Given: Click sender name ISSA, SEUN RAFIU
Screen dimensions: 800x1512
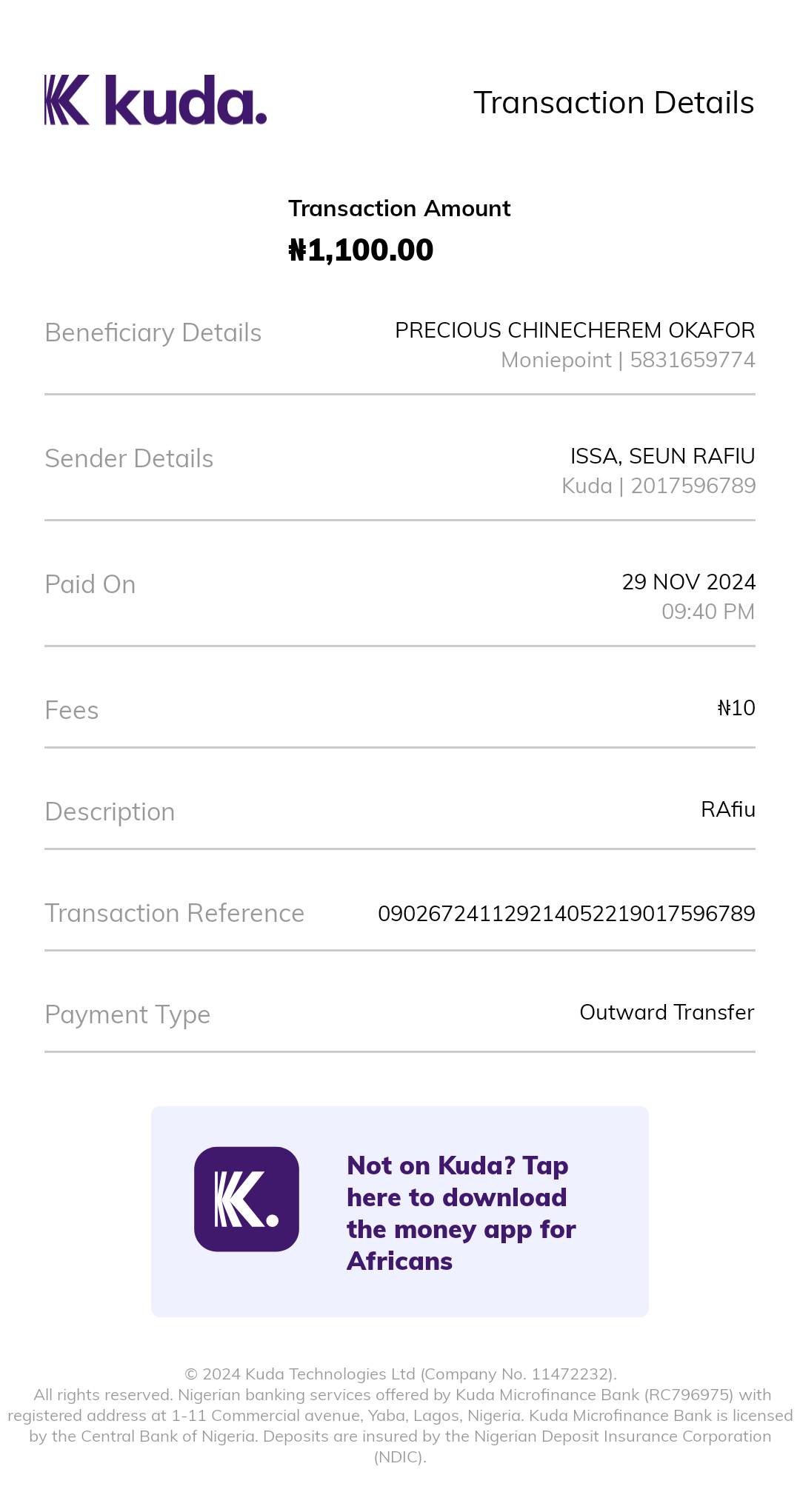Looking at the screenshot, I should point(662,456).
